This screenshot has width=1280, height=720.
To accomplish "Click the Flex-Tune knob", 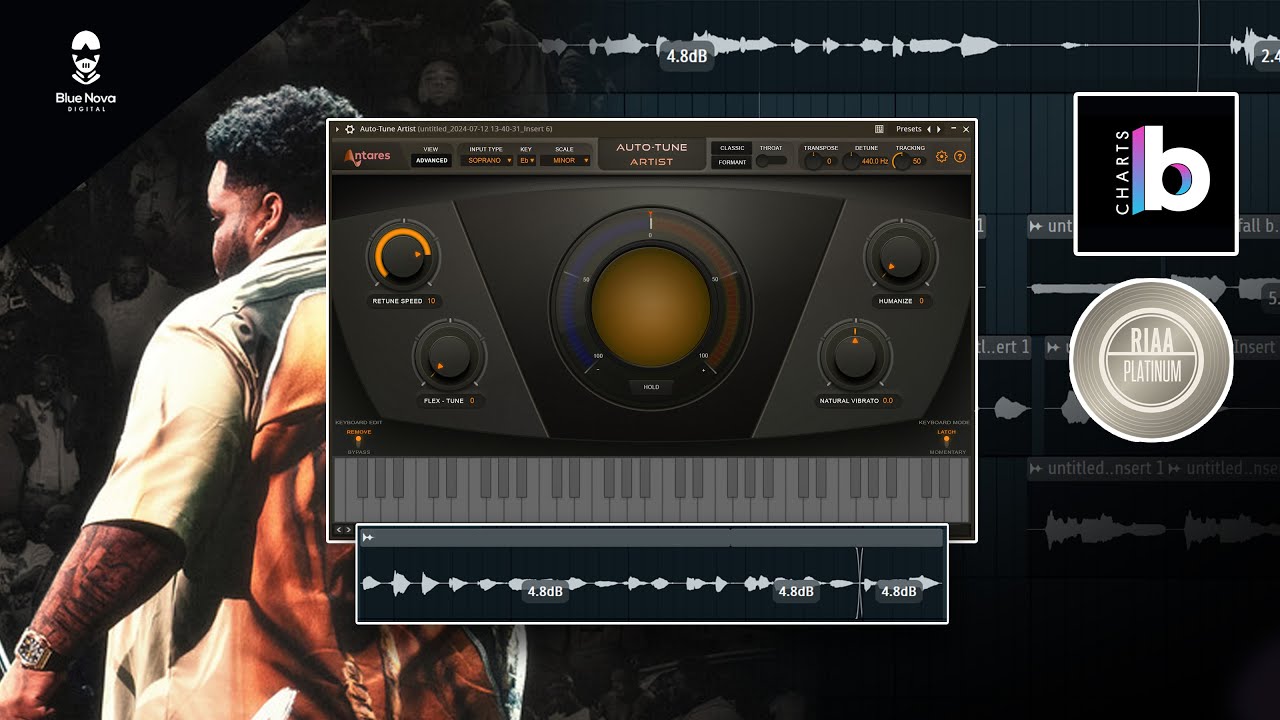I will [x=449, y=355].
